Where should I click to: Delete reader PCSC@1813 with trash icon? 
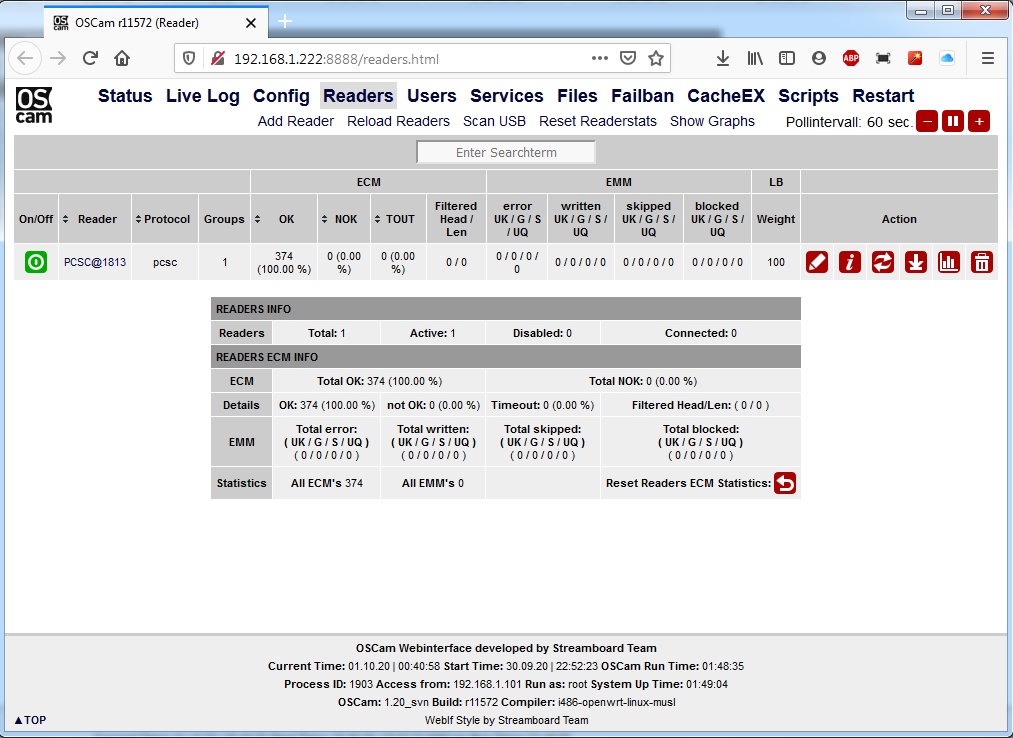[981, 262]
